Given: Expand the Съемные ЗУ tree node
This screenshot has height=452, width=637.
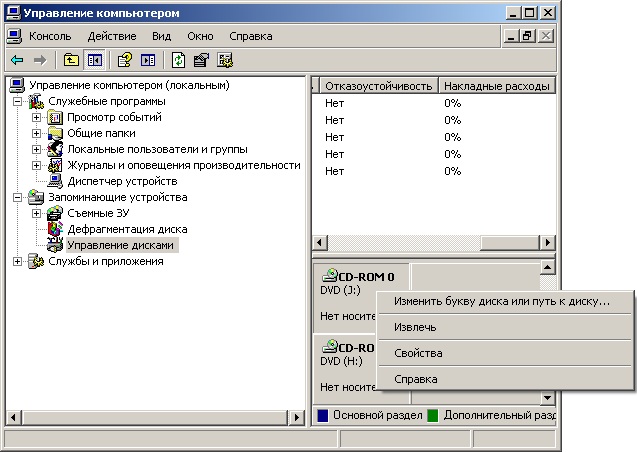Looking at the screenshot, I should point(37,213).
